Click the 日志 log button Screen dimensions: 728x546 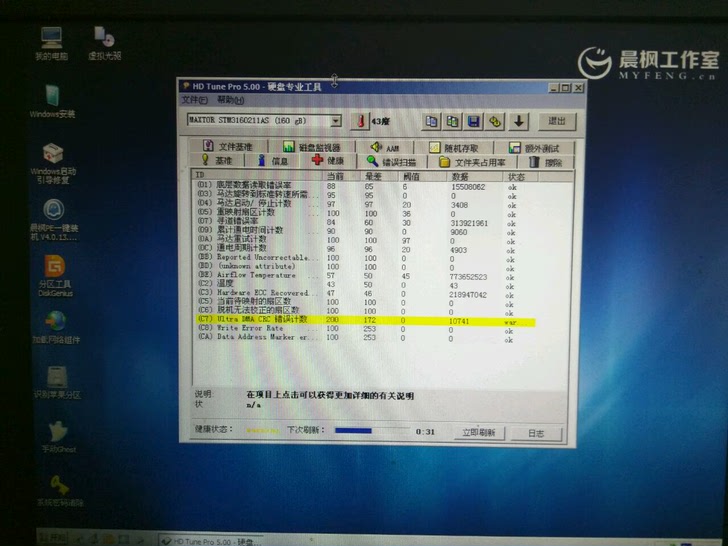[536, 433]
